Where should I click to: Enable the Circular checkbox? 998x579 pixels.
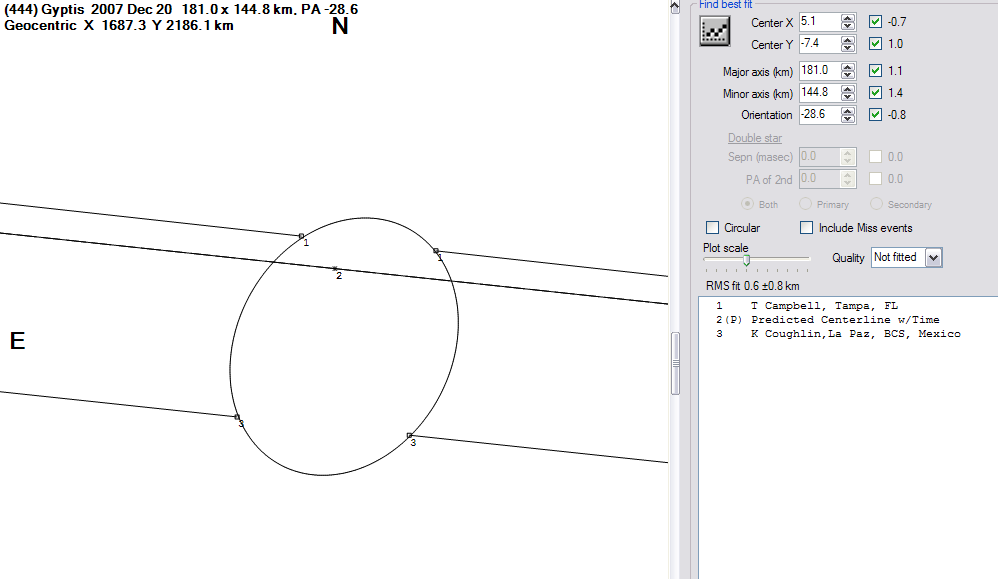[x=712, y=228]
